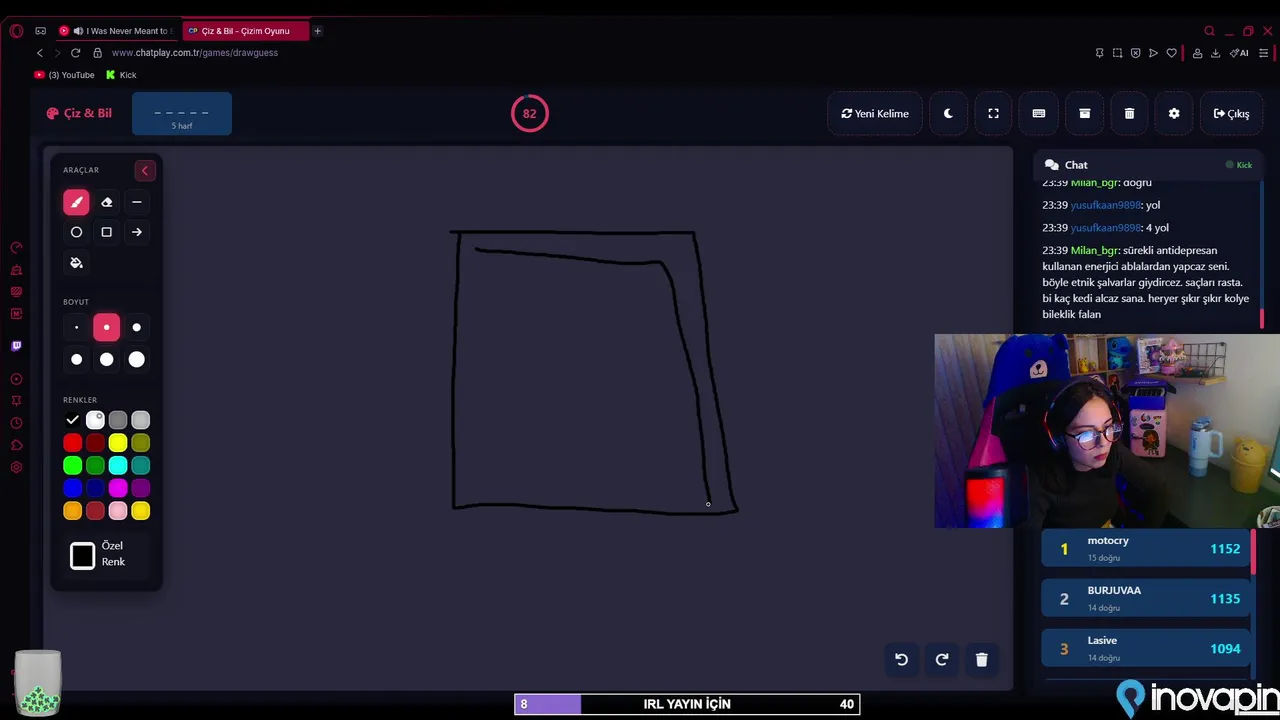Collapse the Araçlar tools panel
1280x720 pixels.
pos(144,170)
